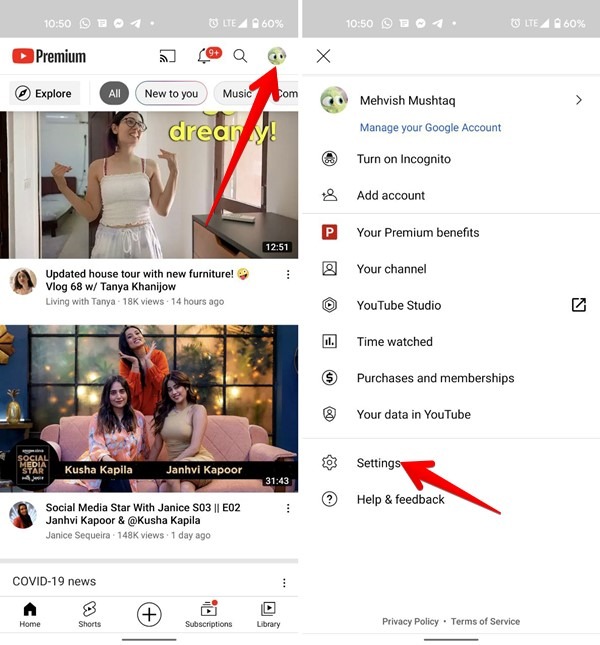Tap the Help question mark icon
The height and width of the screenshot is (645, 600).
tap(329, 499)
